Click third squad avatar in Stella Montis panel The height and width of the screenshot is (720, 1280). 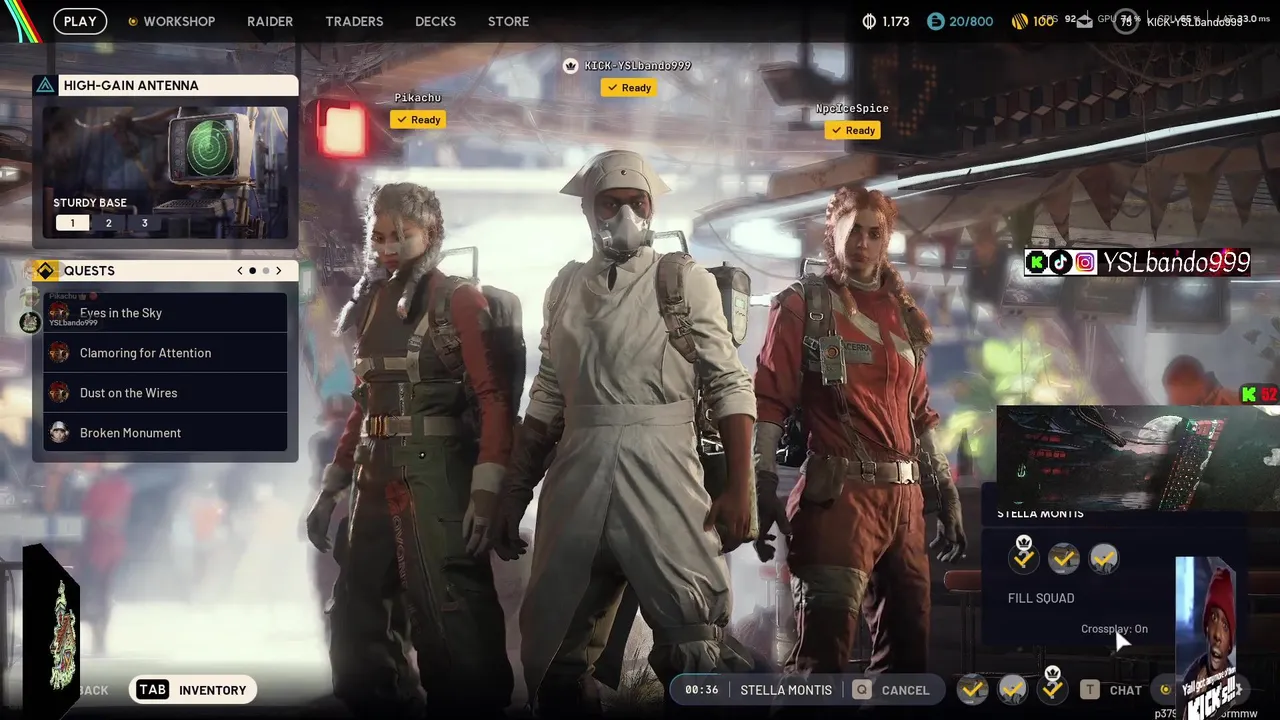1104,559
